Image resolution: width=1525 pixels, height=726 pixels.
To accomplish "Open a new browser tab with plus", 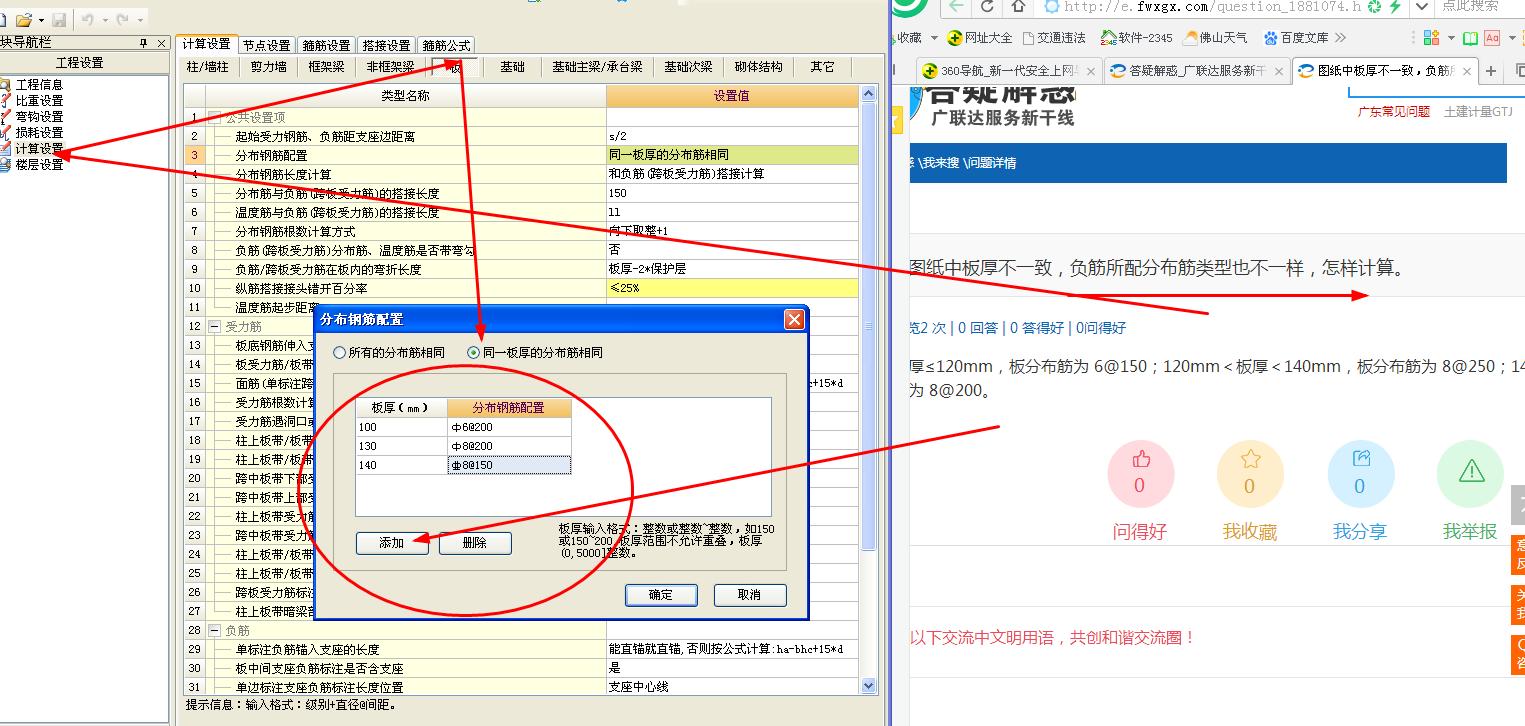I will [1491, 71].
